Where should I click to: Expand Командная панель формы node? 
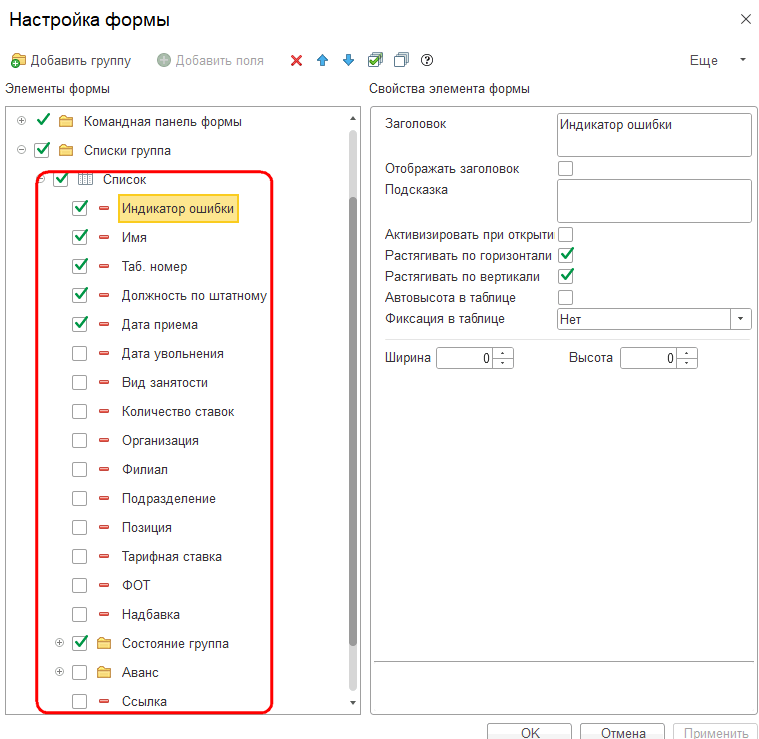click(21, 121)
